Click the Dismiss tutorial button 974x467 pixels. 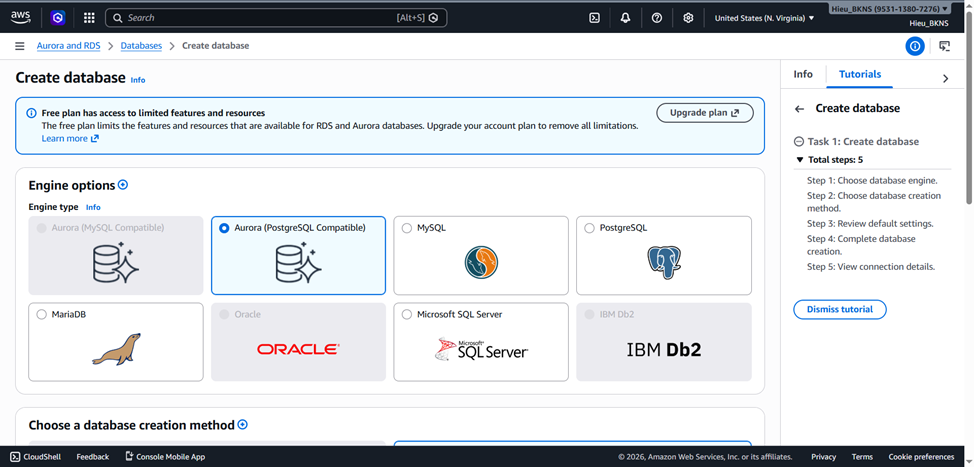coord(839,309)
